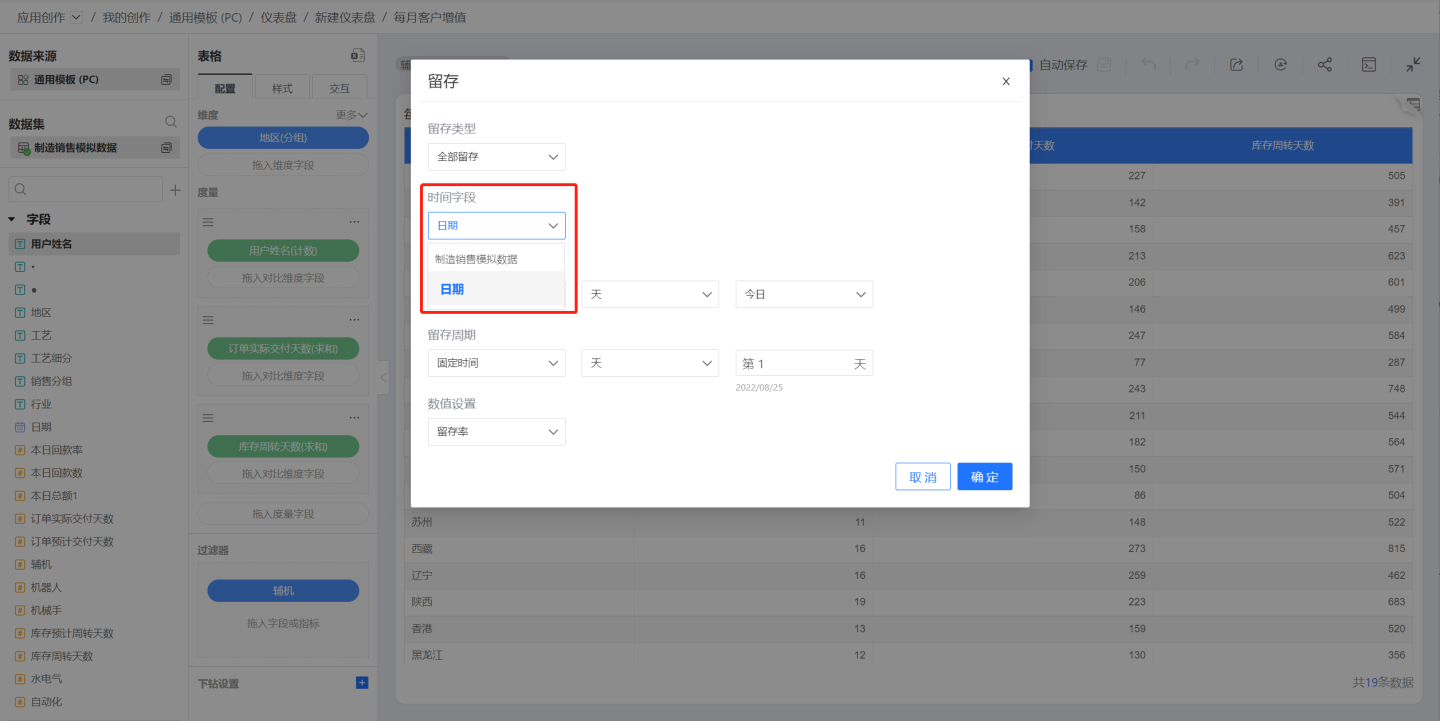Click the collapse fullscreen arrows icon
Viewport: 1440px width, 721px height.
pos(1412,65)
